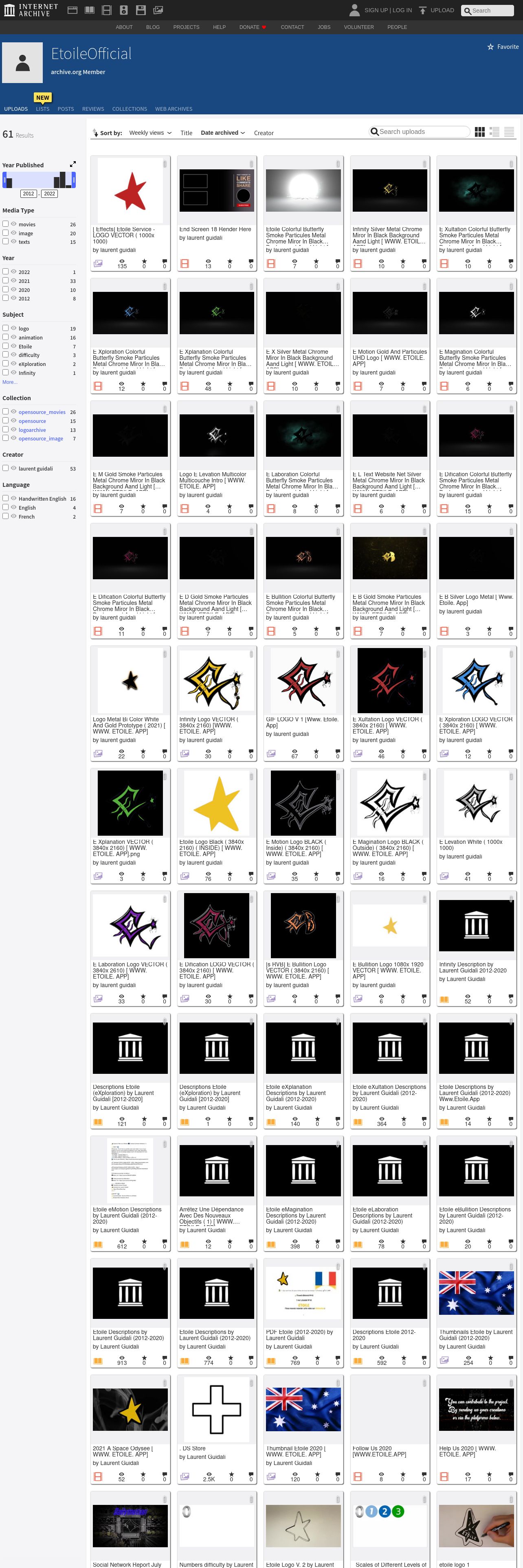Expand More subjects list
Image resolution: width=523 pixels, height=1568 pixels.
tap(10, 382)
